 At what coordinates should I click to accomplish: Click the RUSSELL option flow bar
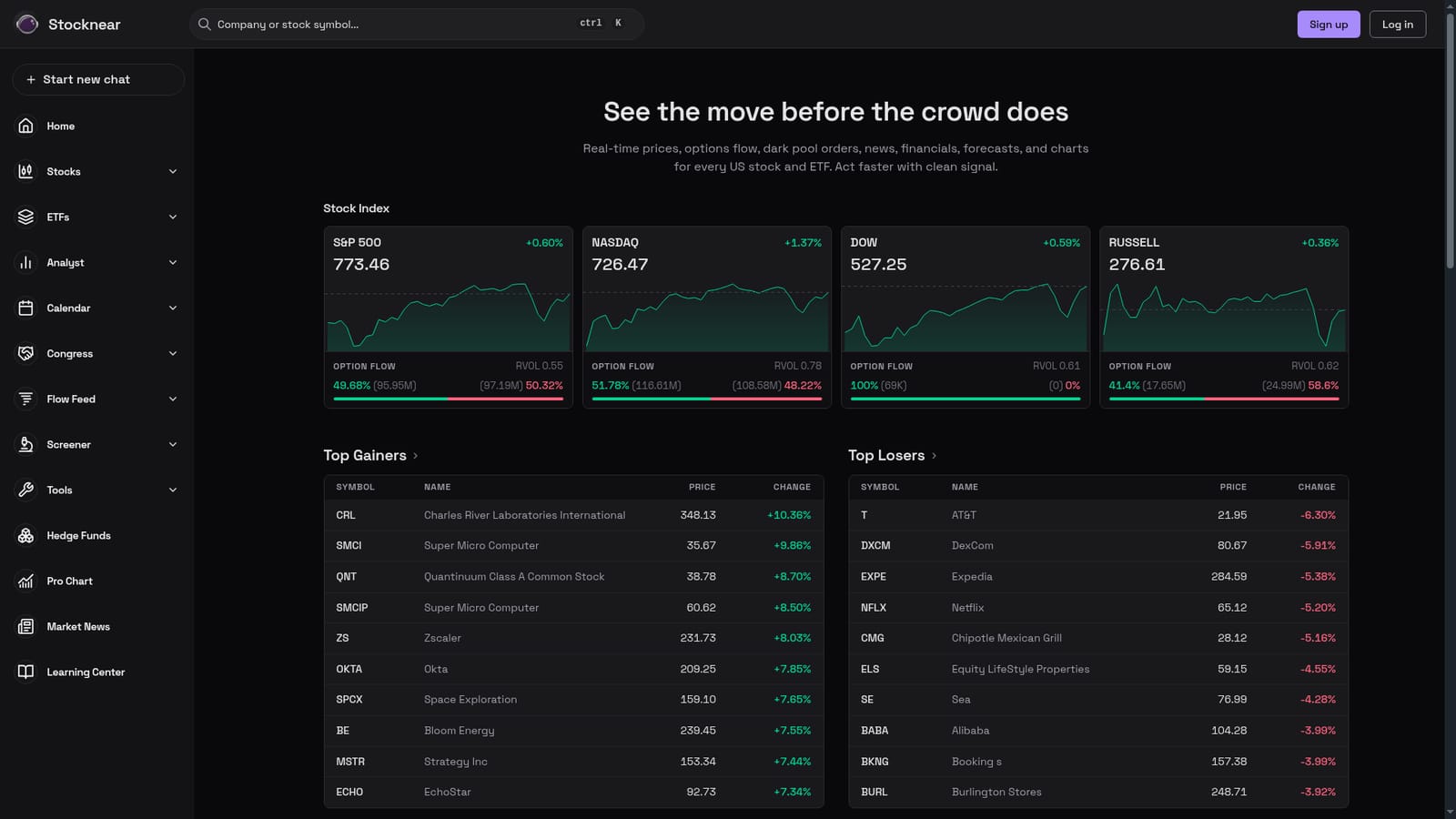pos(1224,399)
